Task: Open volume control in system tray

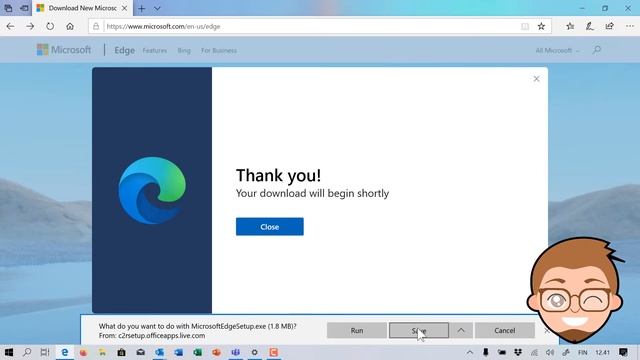Action: pos(550,352)
